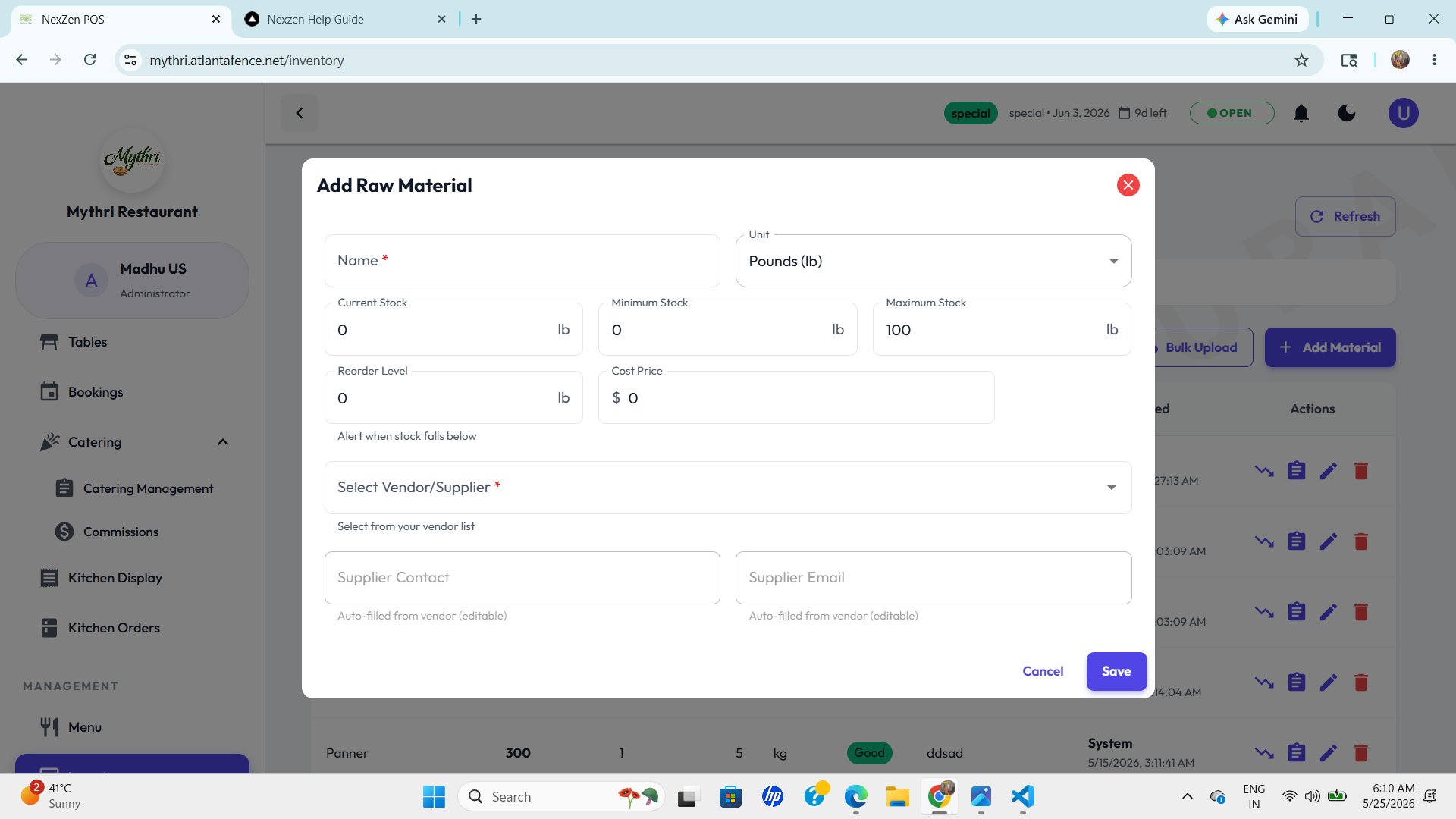This screenshot has width=1456, height=819.
Task: Open a new browser tab
Action: click(476, 19)
